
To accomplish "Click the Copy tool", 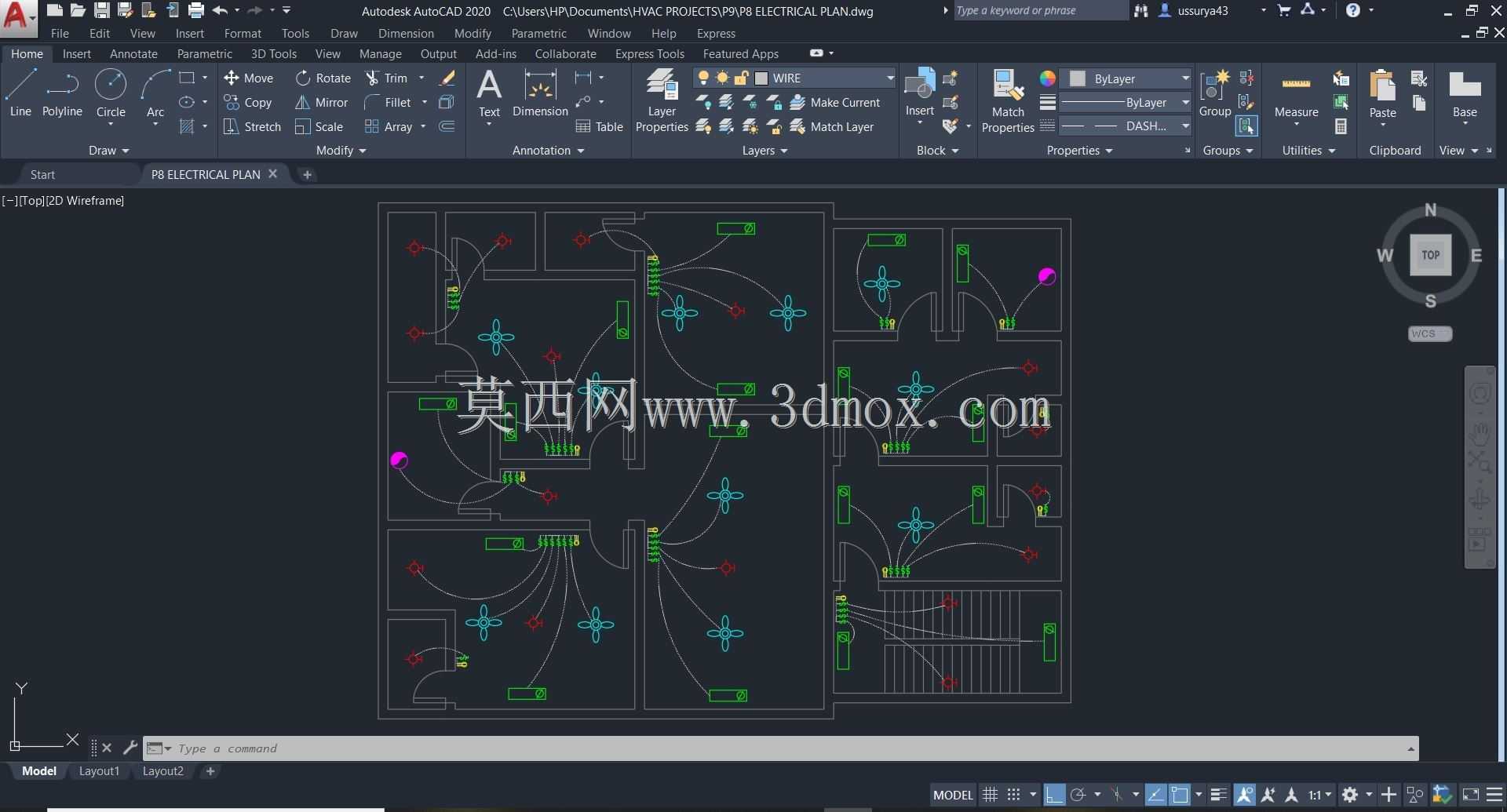I will click(248, 102).
